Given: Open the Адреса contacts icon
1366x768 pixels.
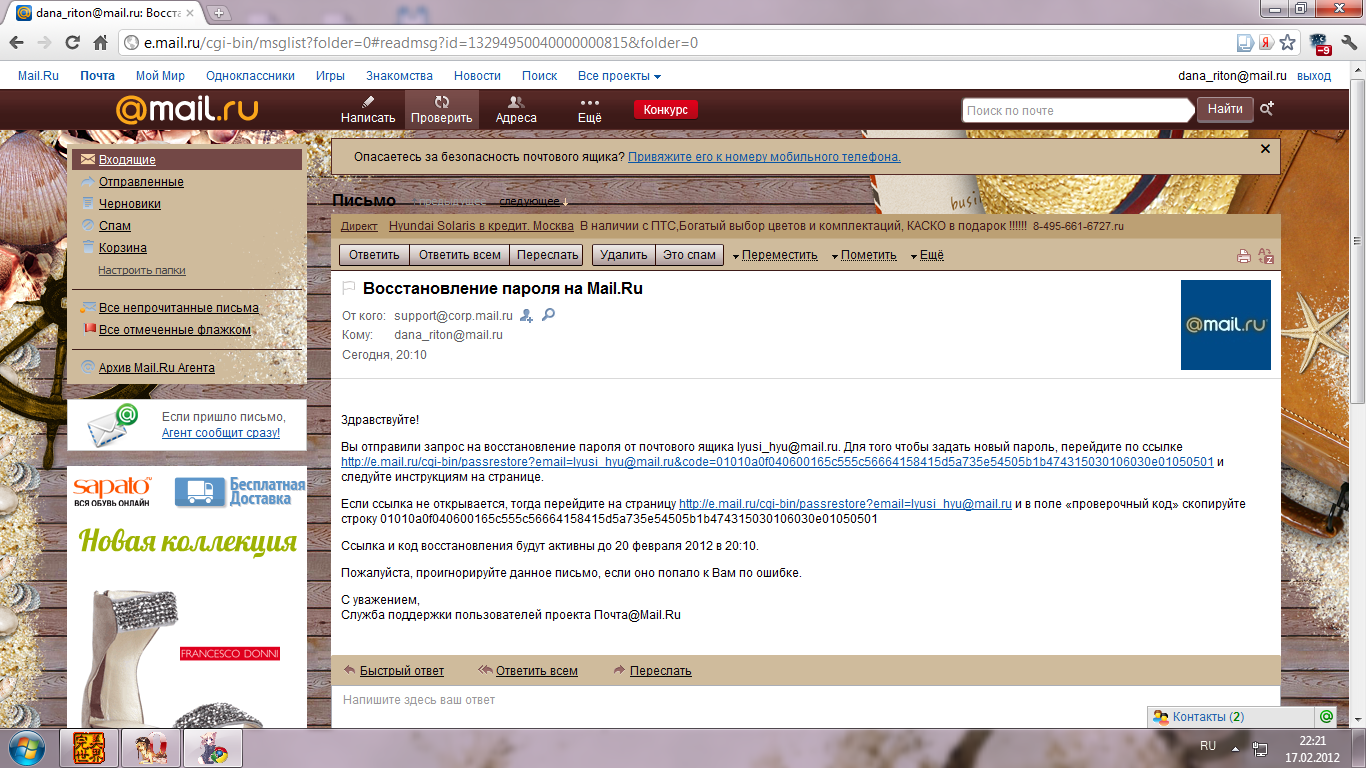Looking at the screenshot, I should pyautogui.click(x=516, y=109).
